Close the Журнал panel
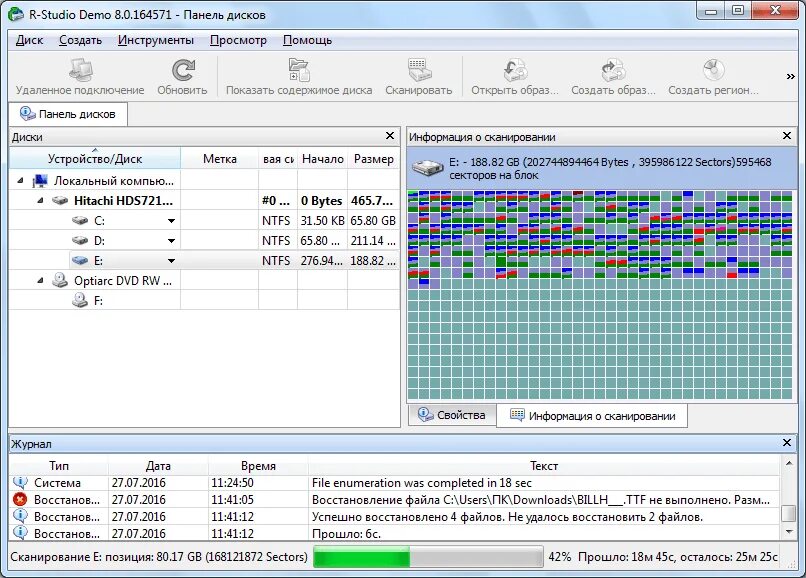Screen dimensions: 806x578 786,443
